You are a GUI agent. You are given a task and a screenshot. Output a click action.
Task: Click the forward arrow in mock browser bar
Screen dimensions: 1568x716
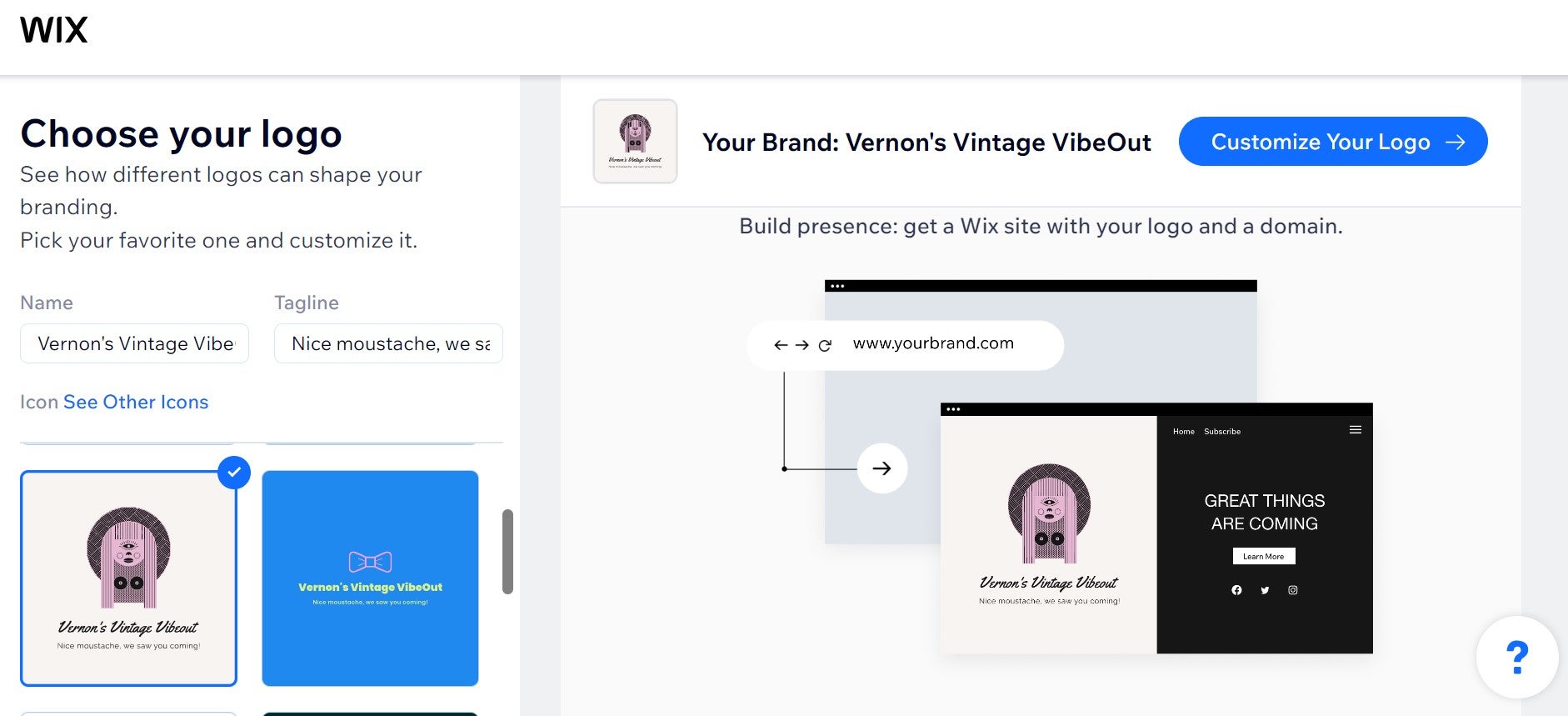[x=802, y=345]
